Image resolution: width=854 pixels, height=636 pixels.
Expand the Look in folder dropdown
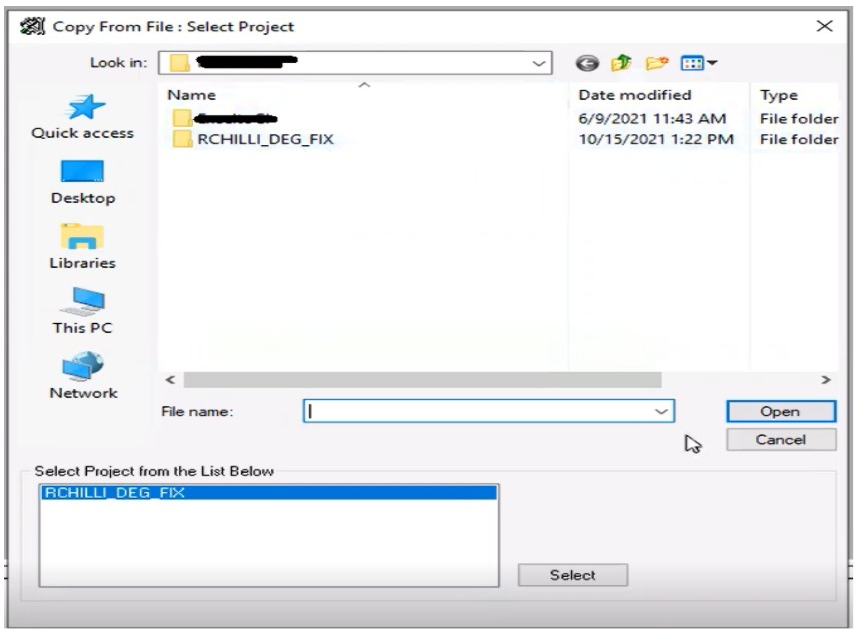tap(538, 63)
